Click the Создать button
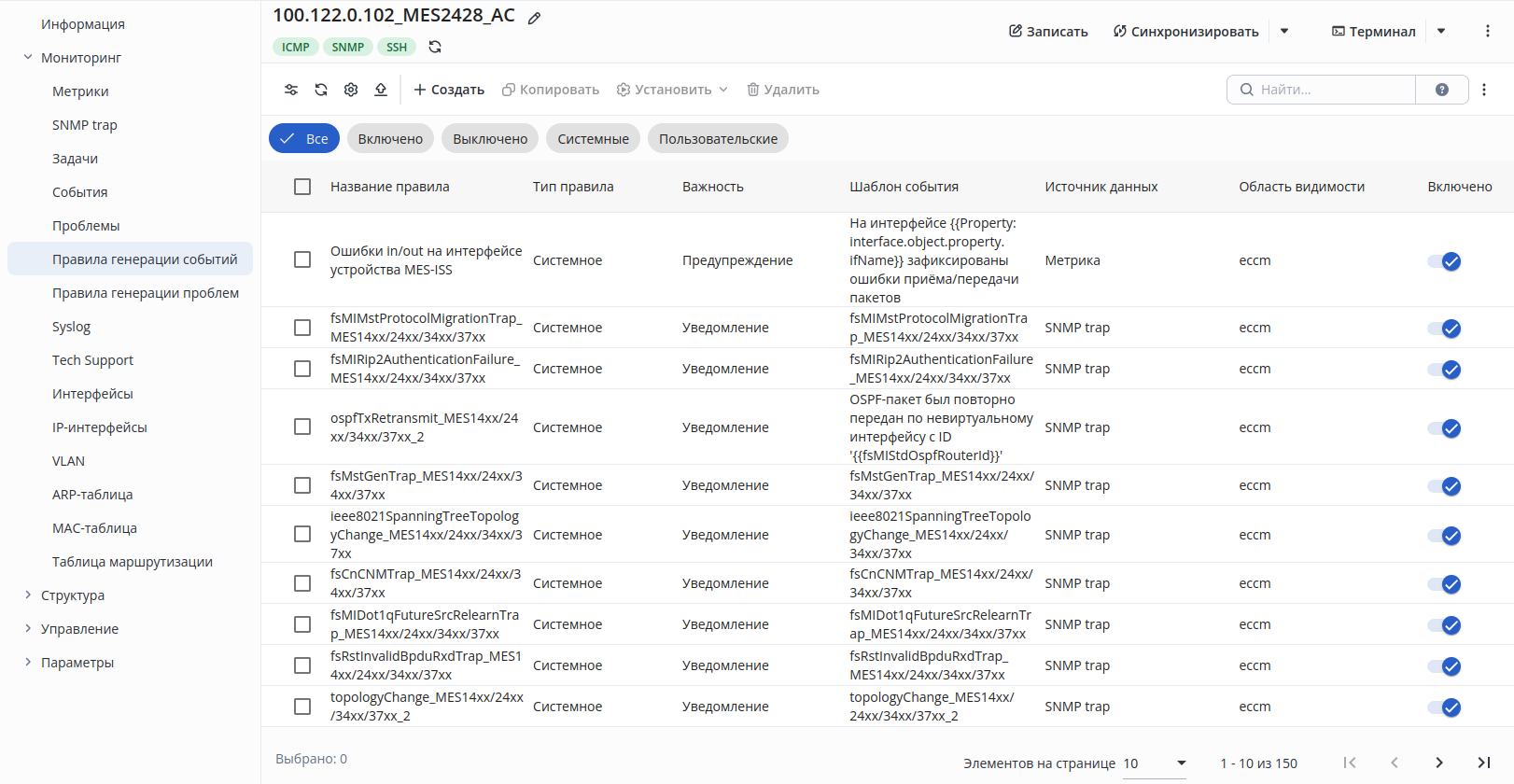The image size is (1514, 784). [x=449, y=90]
